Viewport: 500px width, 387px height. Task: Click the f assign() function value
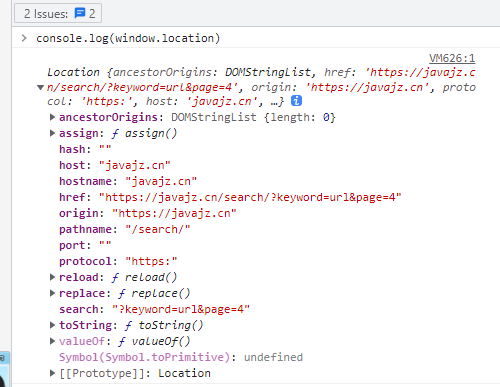[144, 133]
